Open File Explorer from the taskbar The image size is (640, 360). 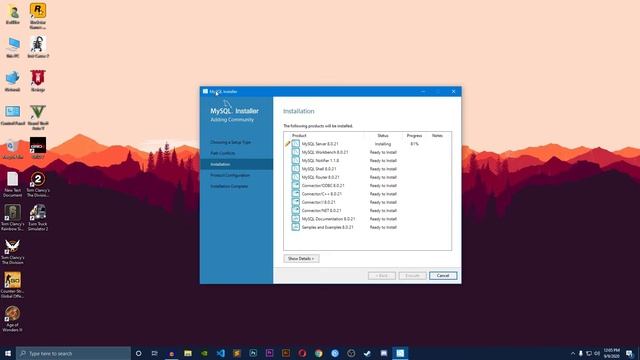[188, 353]
